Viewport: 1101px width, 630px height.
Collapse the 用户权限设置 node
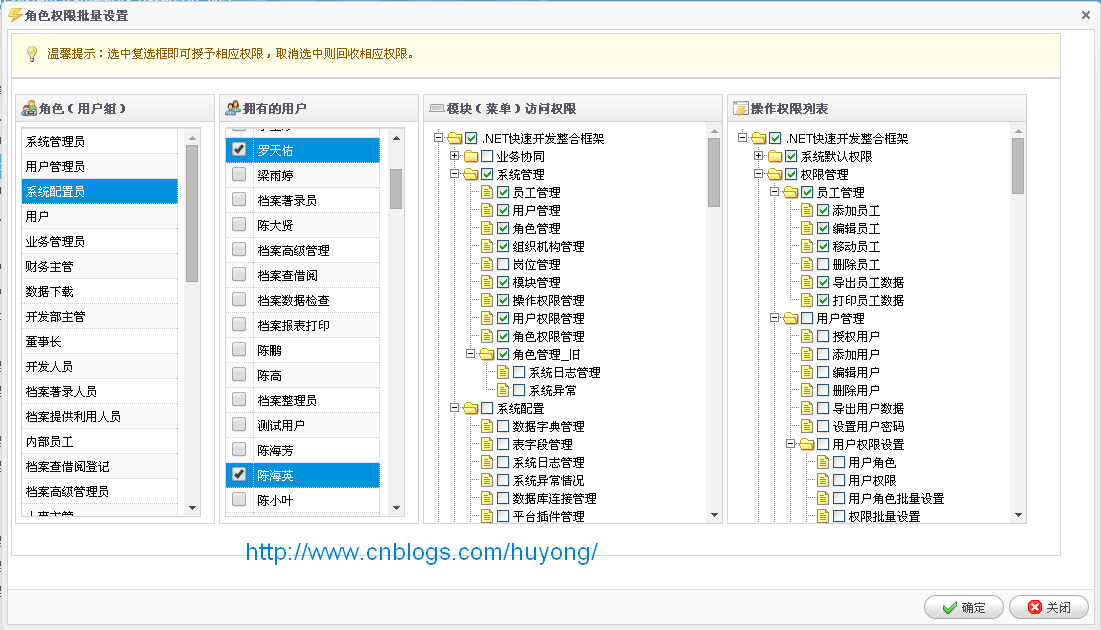[x=791, y=444]
